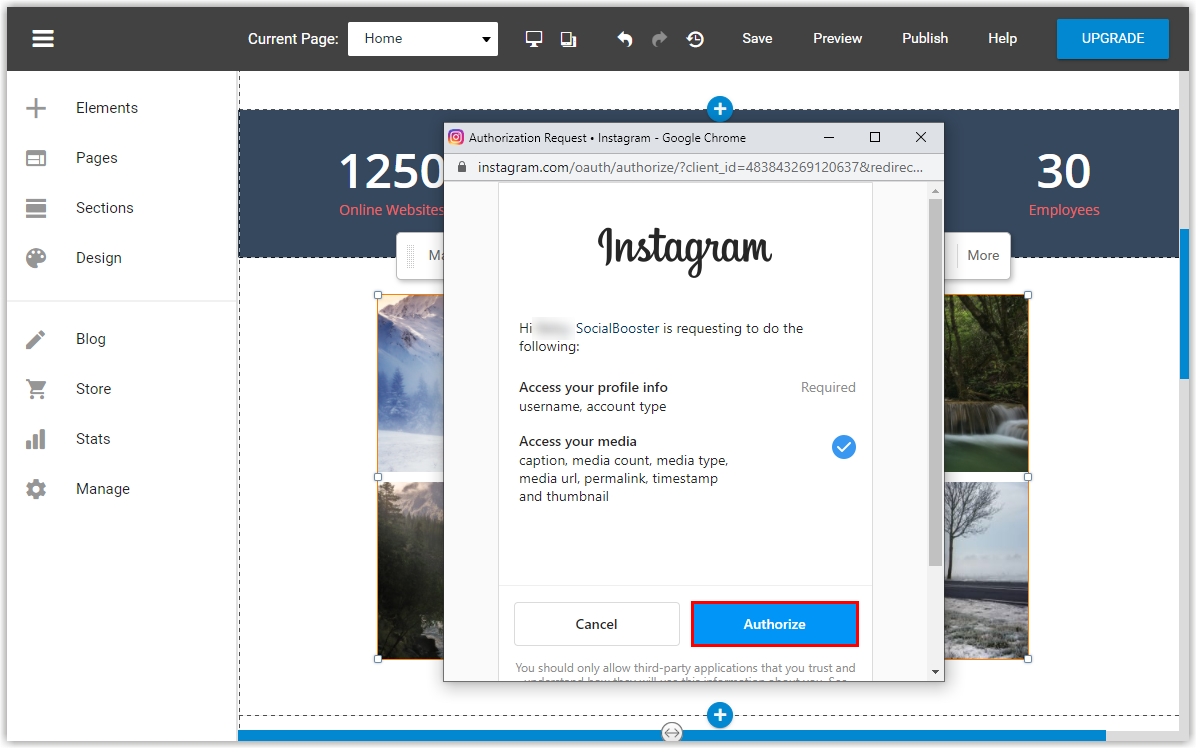
Task: Select the bare tree winter thumbnail
Action: click(986, 570)
